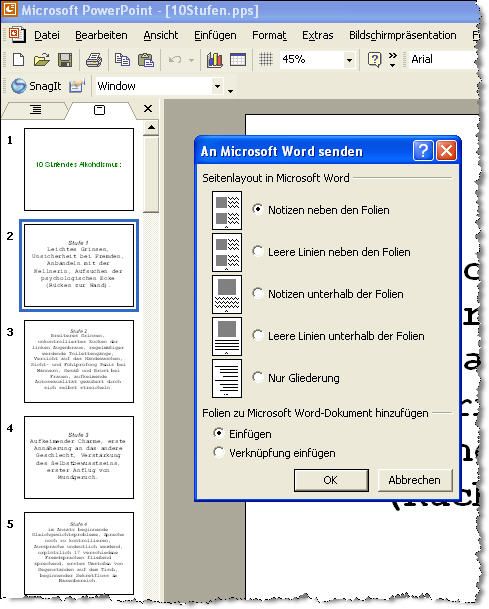This screenshot has width=489, height=609.
Task: Expand SnagIt toolbar options arrow
Action: pos(230,91)
